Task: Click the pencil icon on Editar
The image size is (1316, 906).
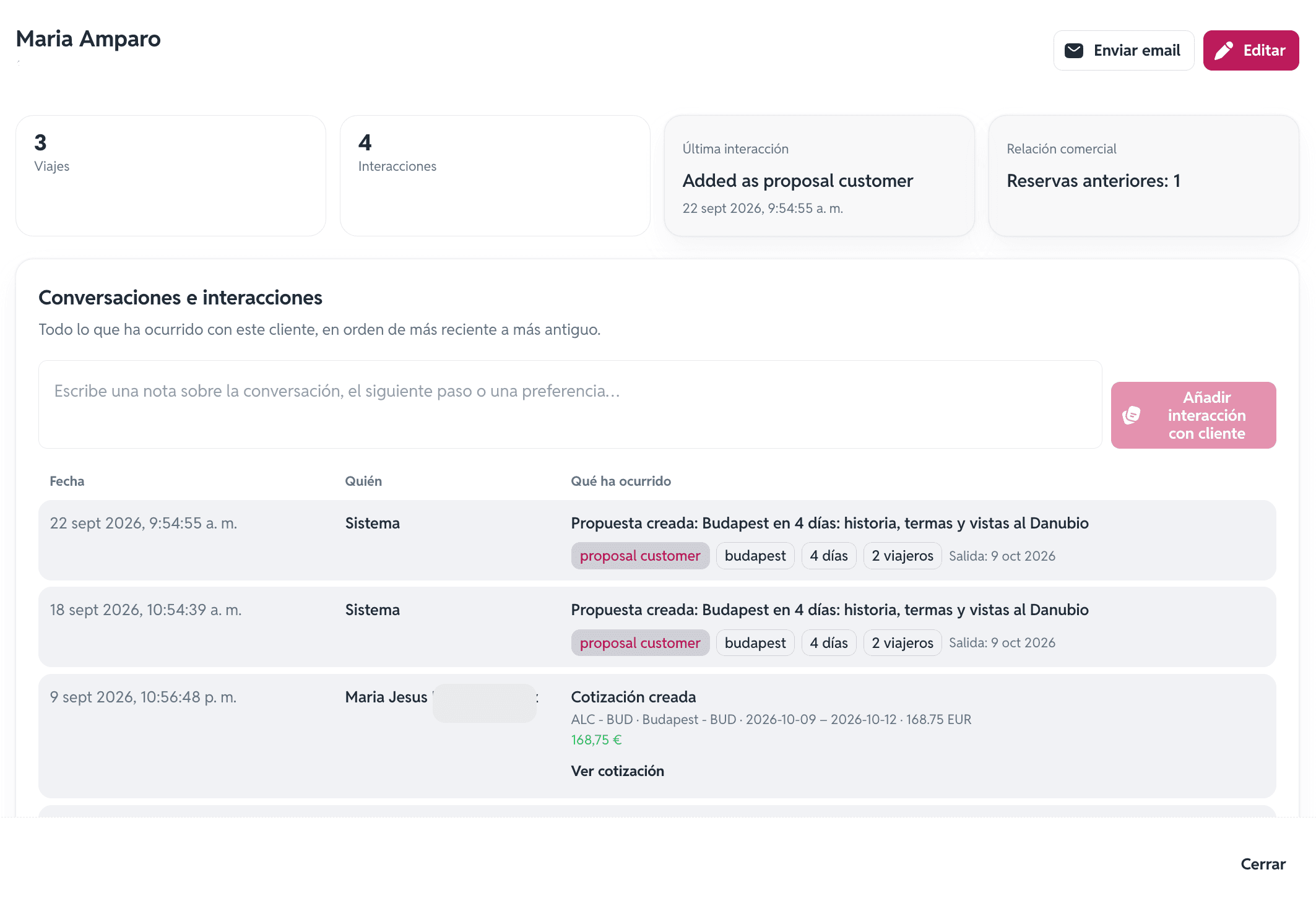Action: 1224,50
